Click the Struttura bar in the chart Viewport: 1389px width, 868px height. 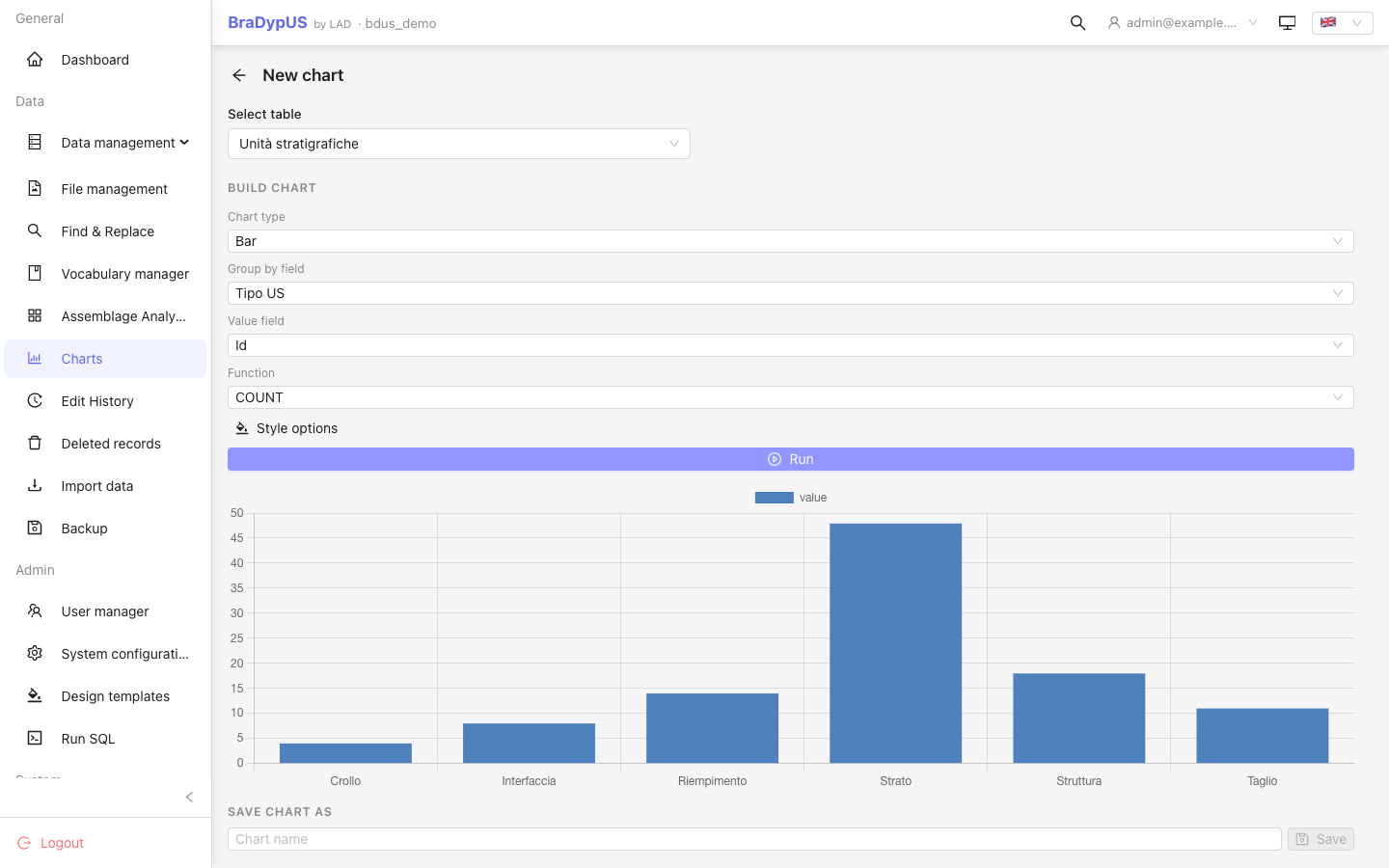(1078, 719)
